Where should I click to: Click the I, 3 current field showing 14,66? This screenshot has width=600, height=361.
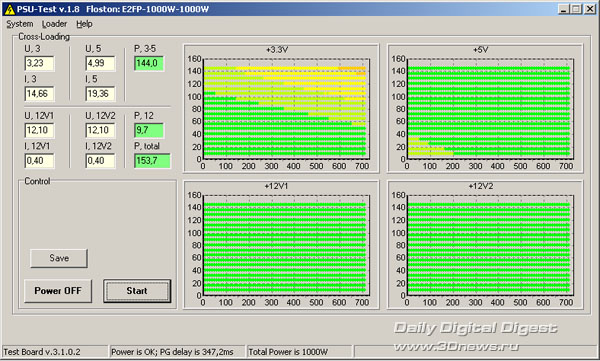pyautogui.click(x=39, y=94)
